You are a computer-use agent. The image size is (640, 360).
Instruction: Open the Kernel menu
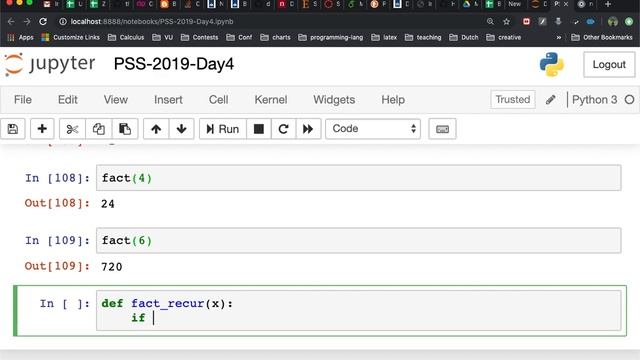[x=271, y=100]
